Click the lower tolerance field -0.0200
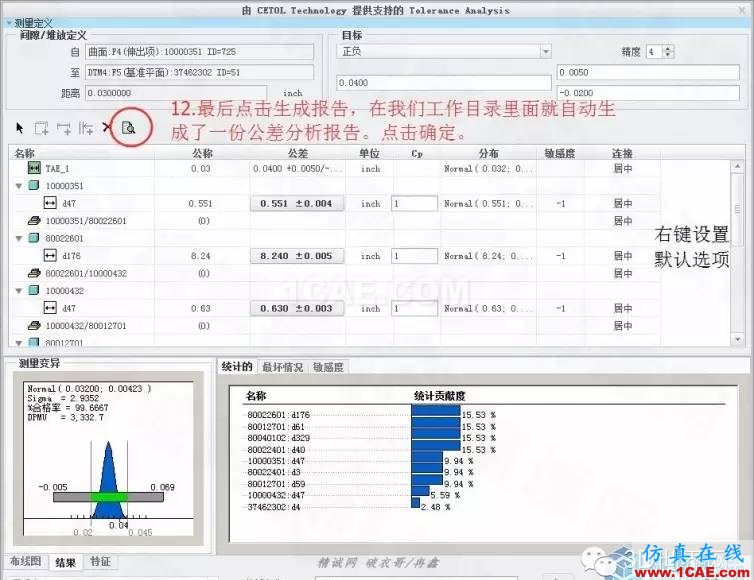Image resolution: width=754 pixels, height=580 pixels. [x=648, y=93]
